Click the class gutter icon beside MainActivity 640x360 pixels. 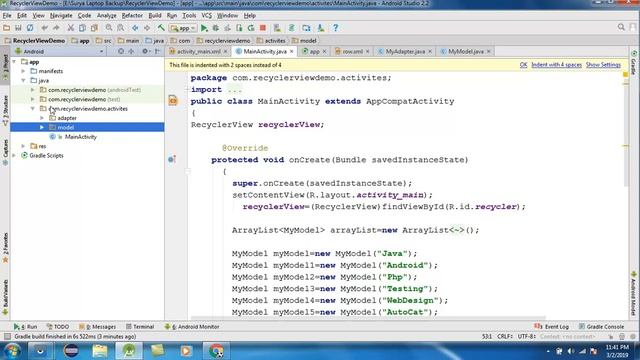pyautogui.click(x=173, y=100)
